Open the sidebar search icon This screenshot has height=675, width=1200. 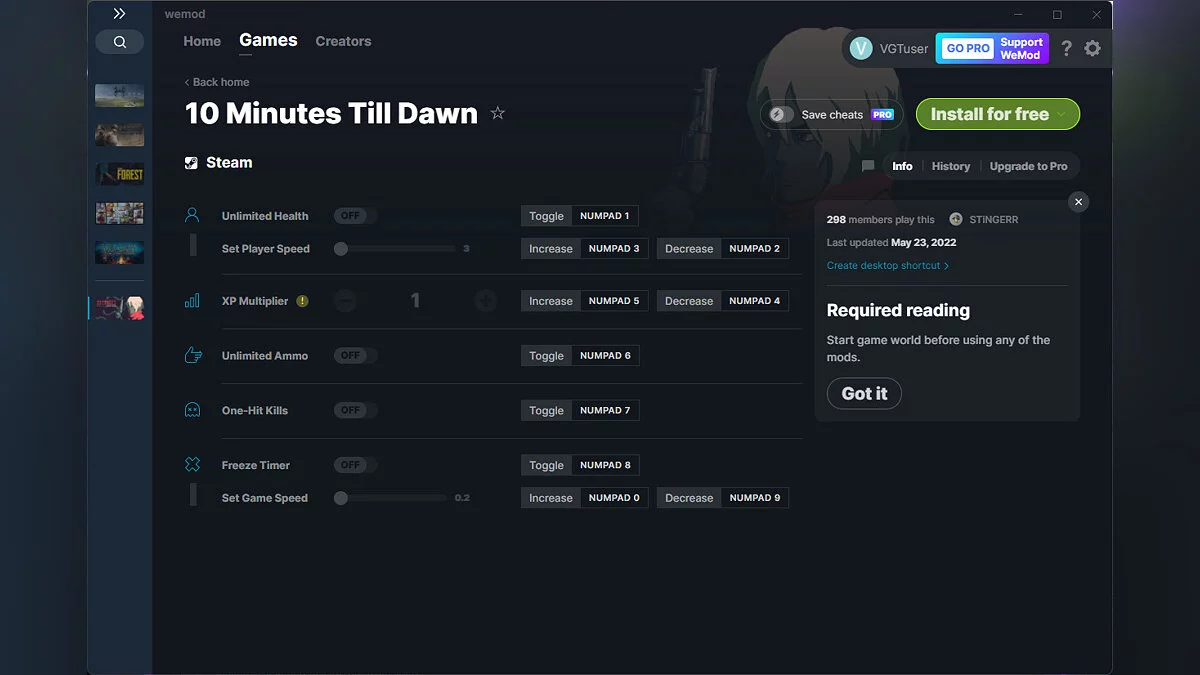tap(119, 42)
